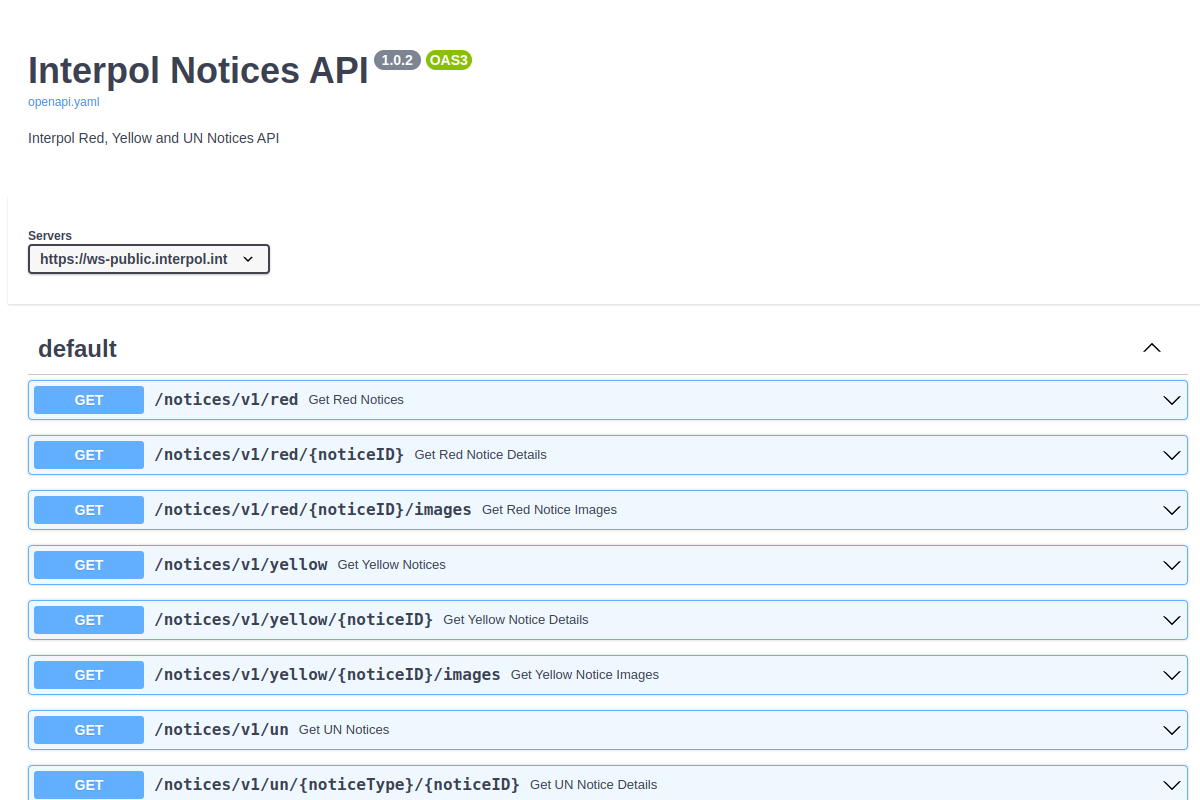Click the "Get UN Notice Details" summary
The height and width of the screenshot is (800, 1200).
(594, 785)
